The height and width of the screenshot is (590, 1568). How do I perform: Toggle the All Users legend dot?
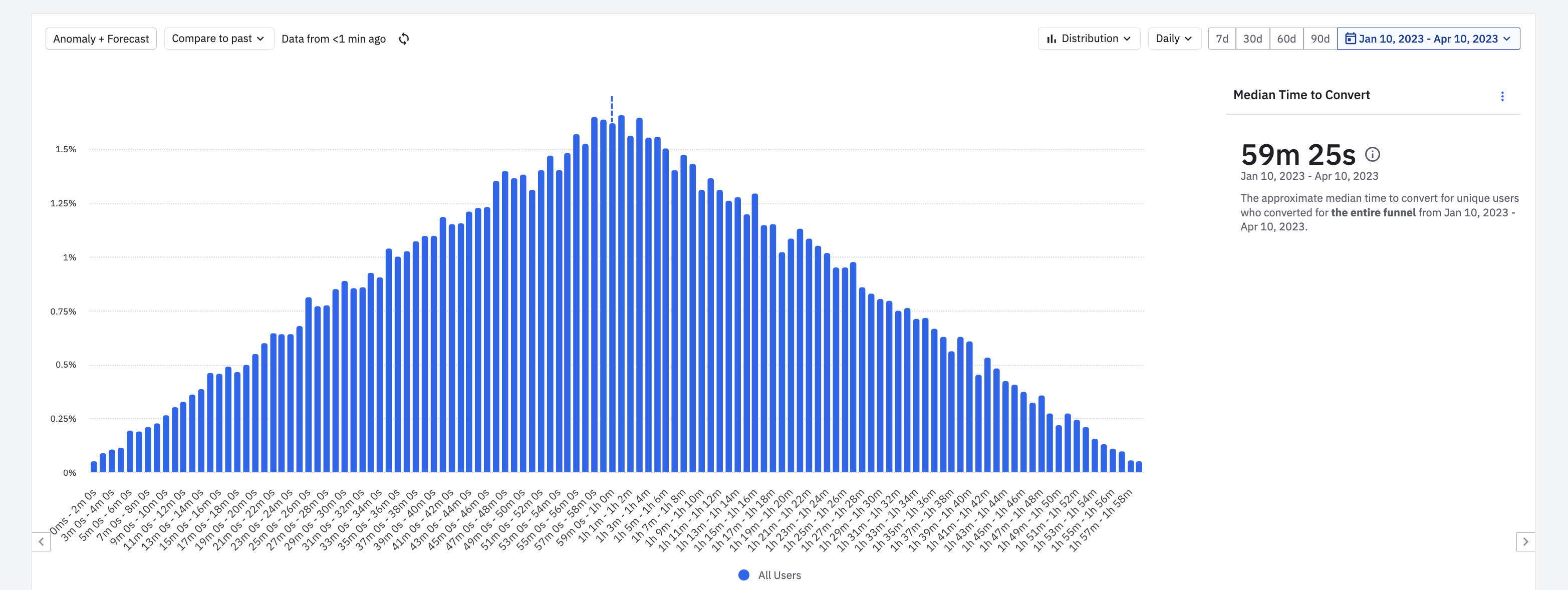click(743, 575)
